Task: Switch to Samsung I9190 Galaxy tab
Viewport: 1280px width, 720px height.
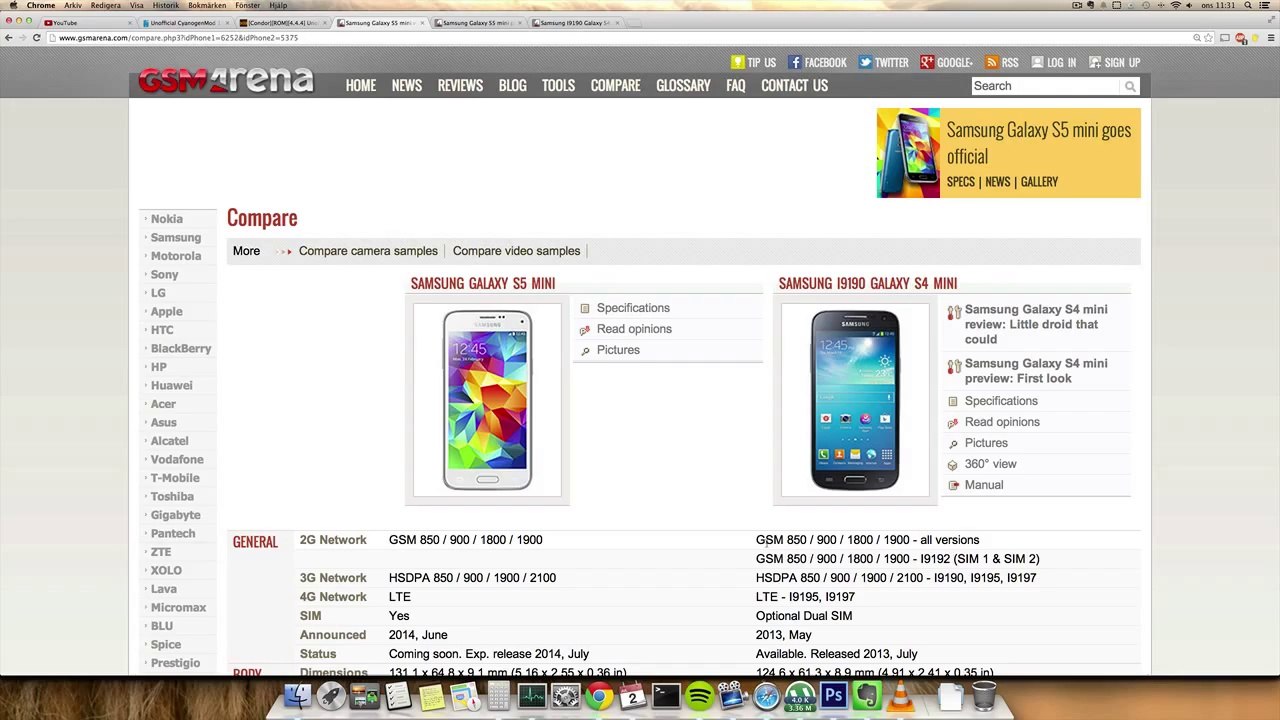Action: coord(574,22)
